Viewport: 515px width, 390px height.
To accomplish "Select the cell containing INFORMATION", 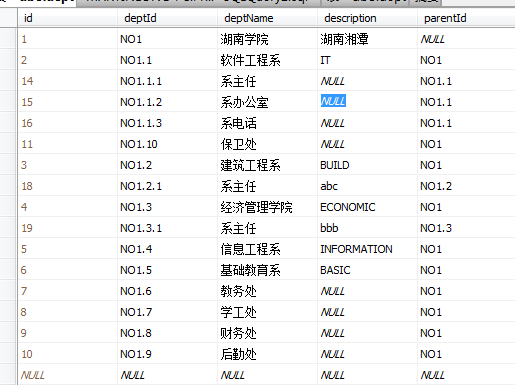I will point(367,249).
